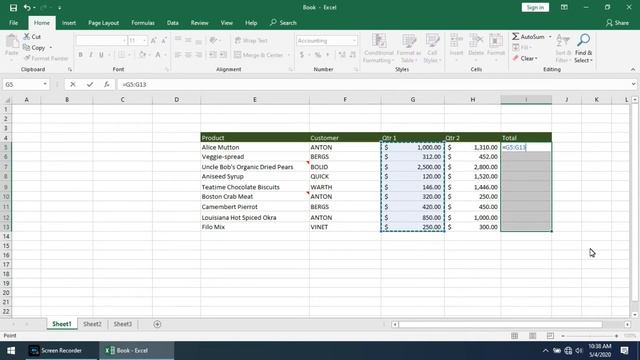Confirm formula with the checkmark button
The height and width of the screenshot is (360, 640).
90,84
